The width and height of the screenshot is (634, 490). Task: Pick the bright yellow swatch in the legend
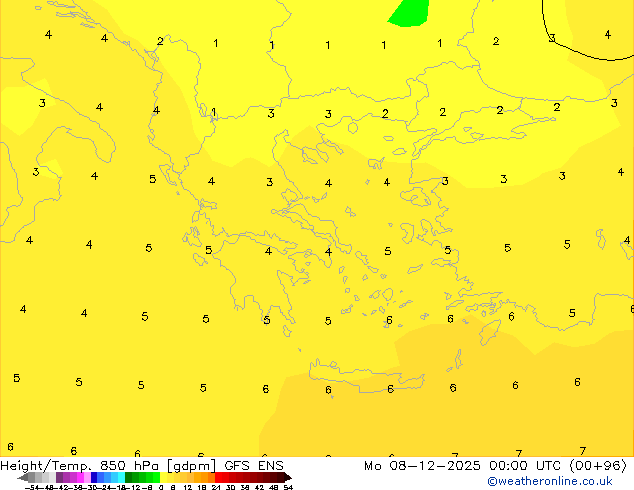click(163, 477)
